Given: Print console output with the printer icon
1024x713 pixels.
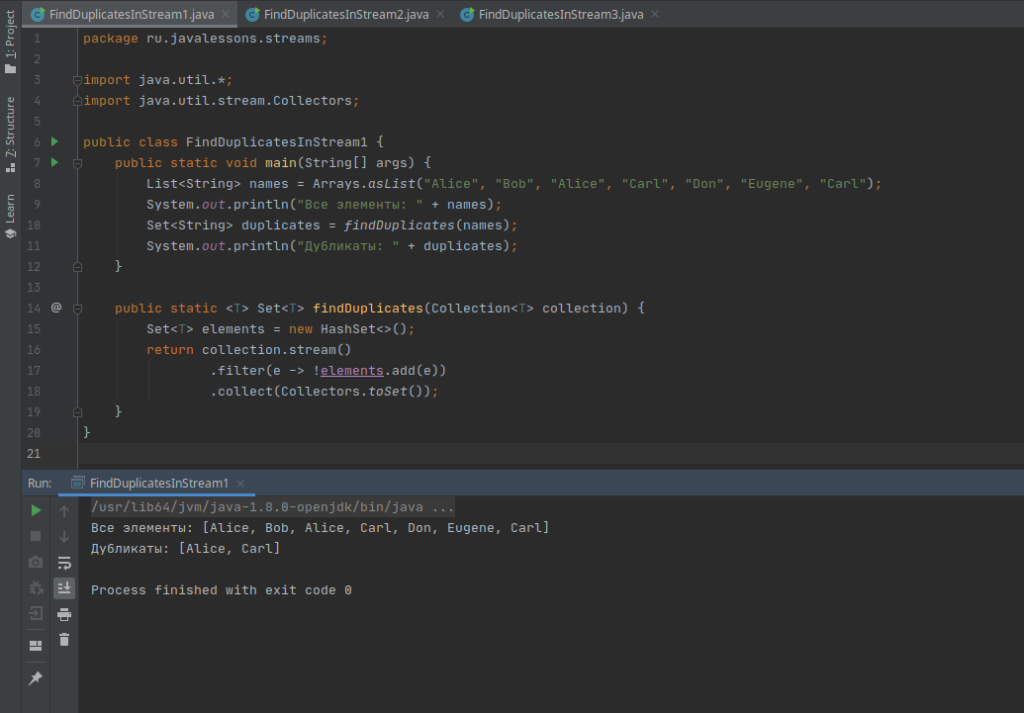Looking at the screenshot, I should 64,614.
